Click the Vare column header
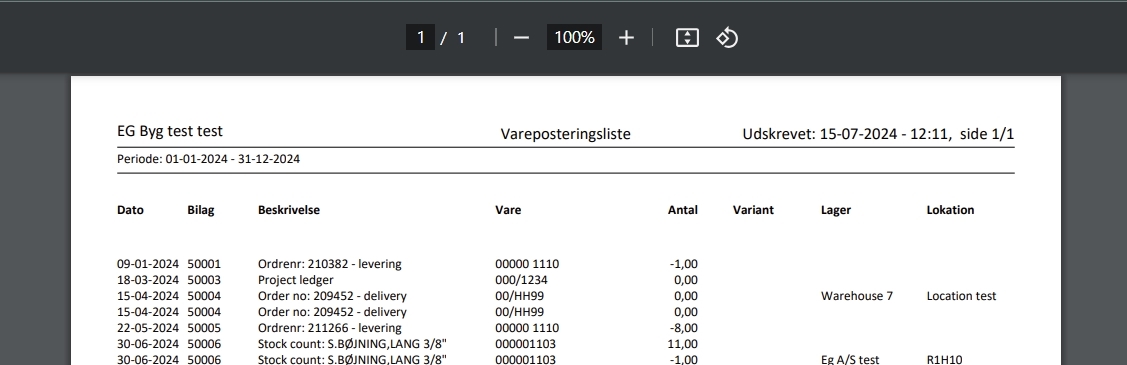Image resolution: width=1127 pixels, height=365 pixels. point(508,211)
